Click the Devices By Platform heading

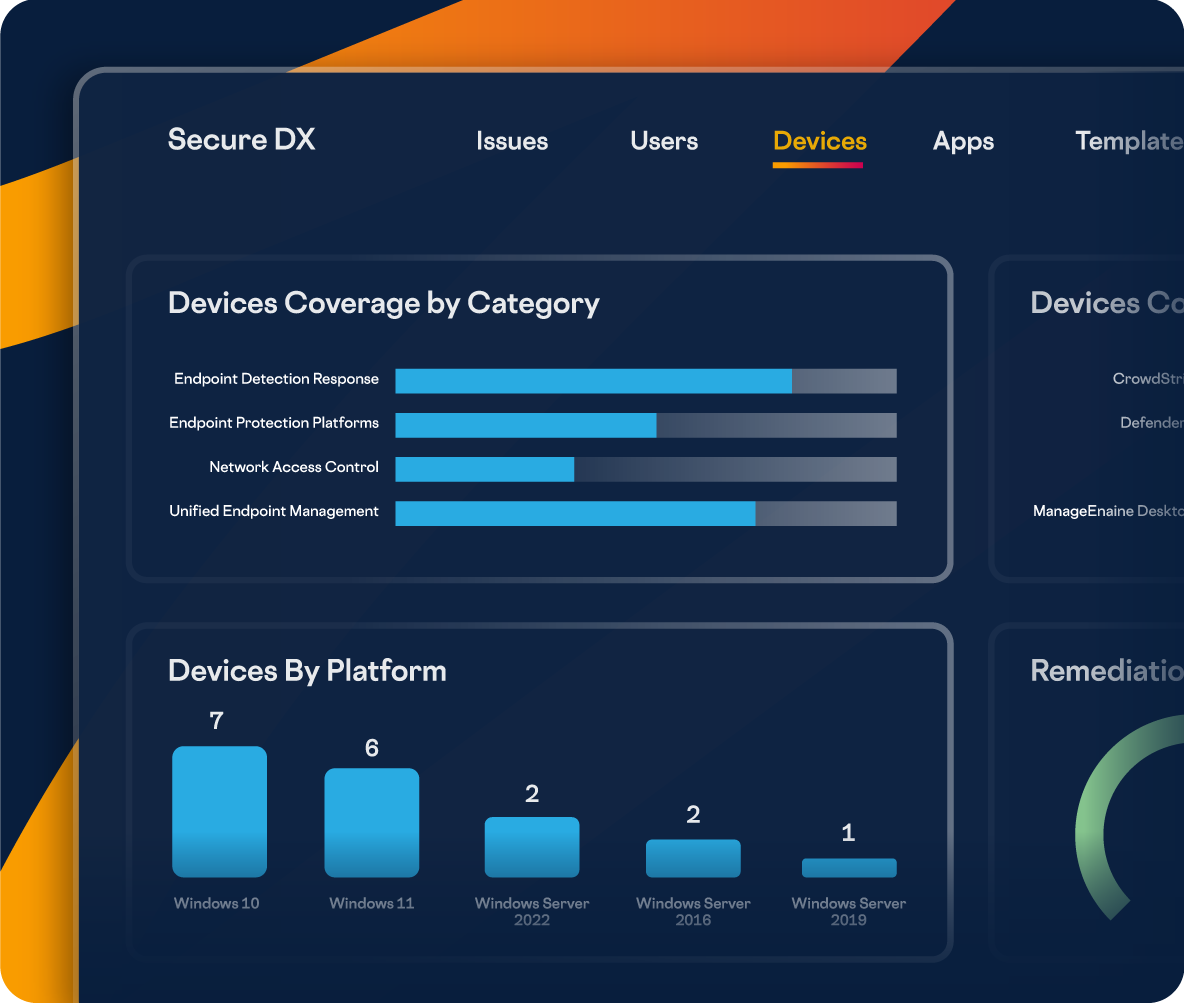(x=307, y=670)
